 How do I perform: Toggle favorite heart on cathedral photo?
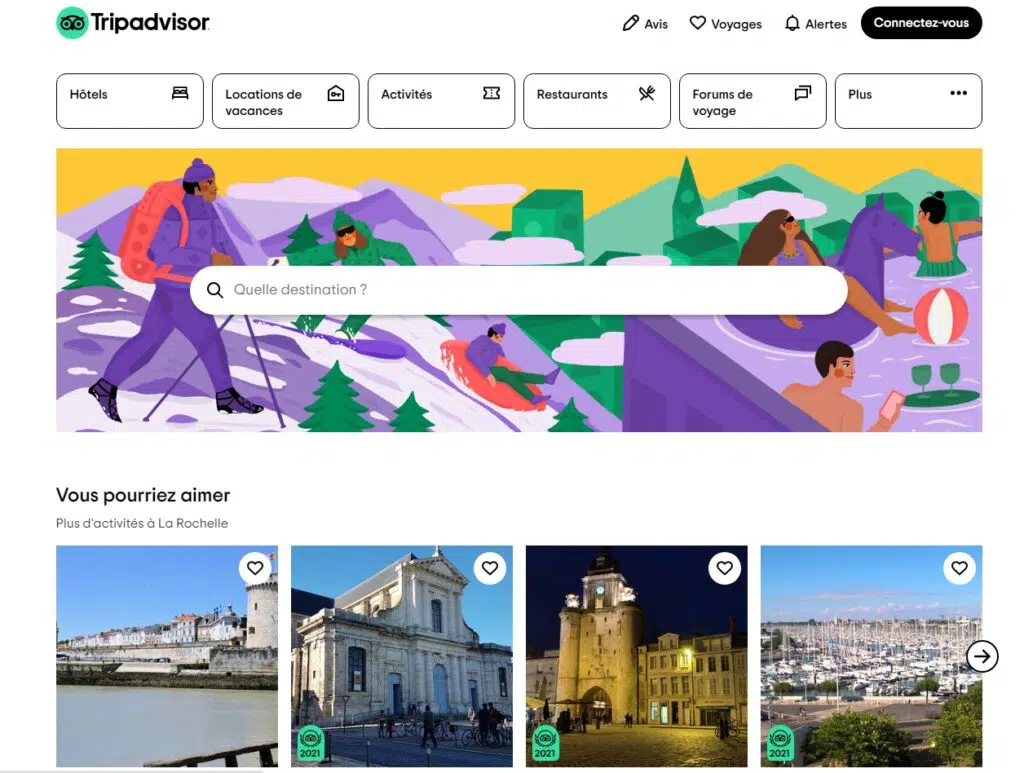click(490, 568)
